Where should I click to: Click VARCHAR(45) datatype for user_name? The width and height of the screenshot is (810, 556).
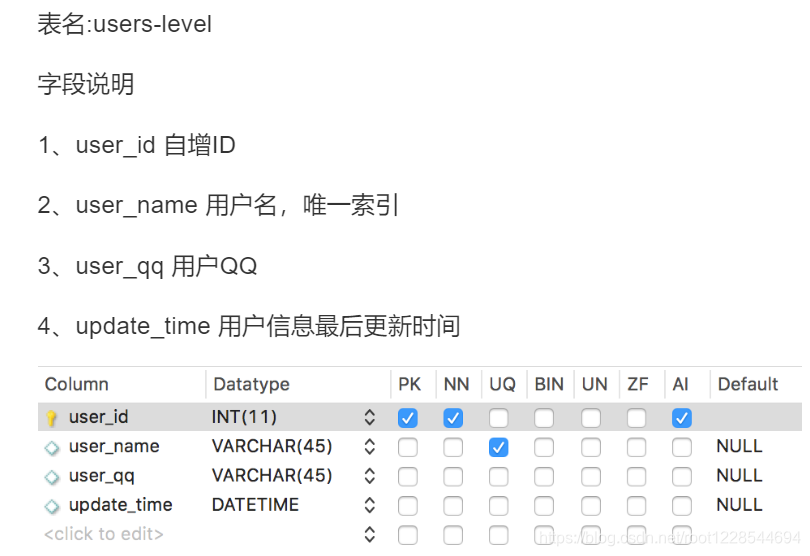[x=272, y=446]
